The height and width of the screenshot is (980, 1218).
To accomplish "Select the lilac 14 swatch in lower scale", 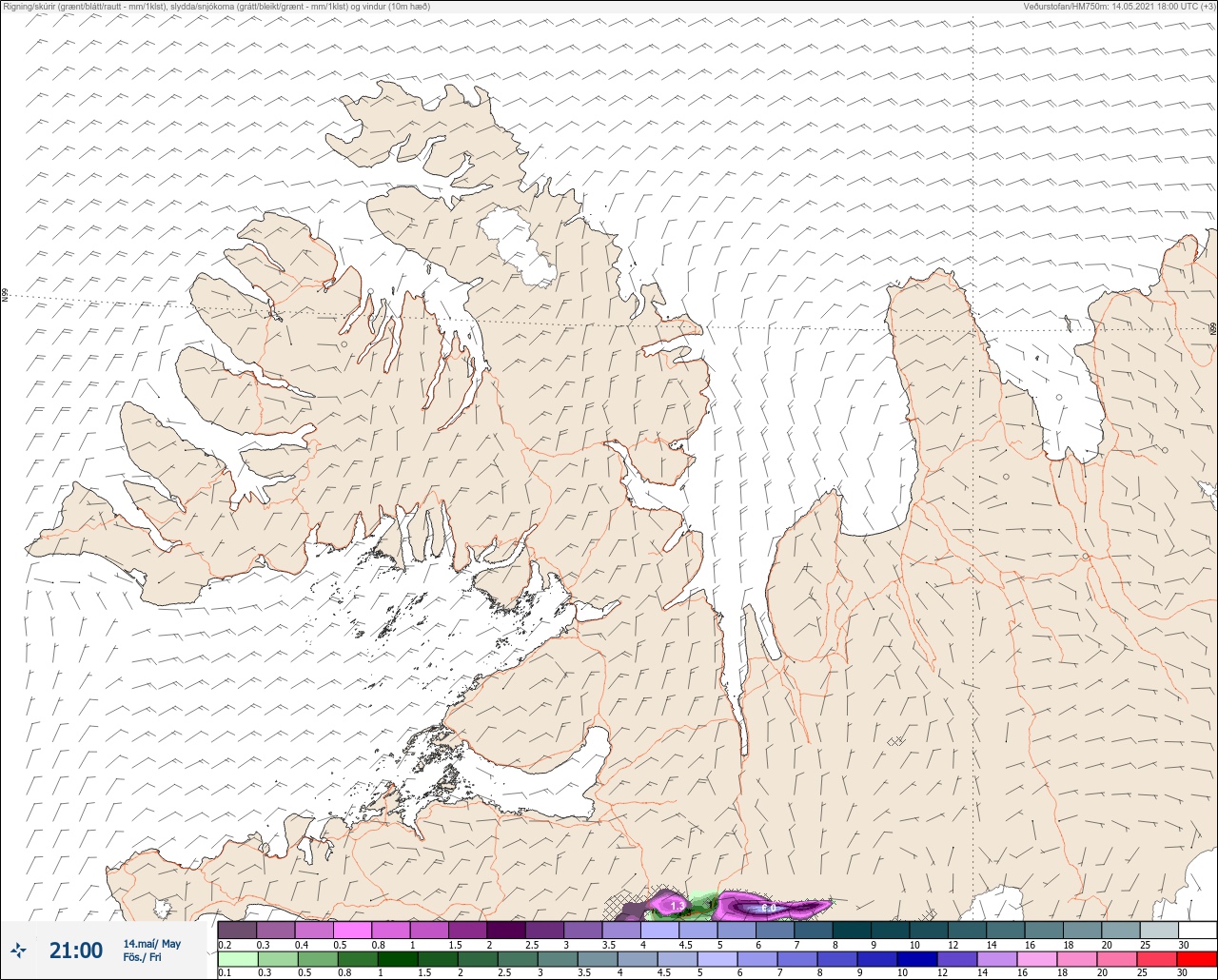I will pyautogui.click(x=997, y=959).
